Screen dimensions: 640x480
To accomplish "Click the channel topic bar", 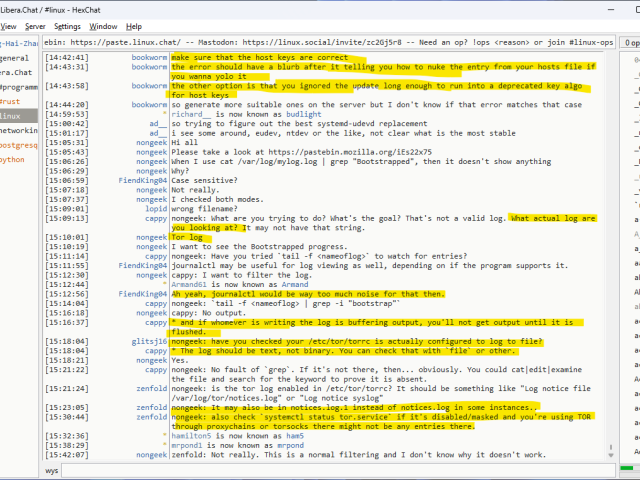I will click(x=330, y=44).
